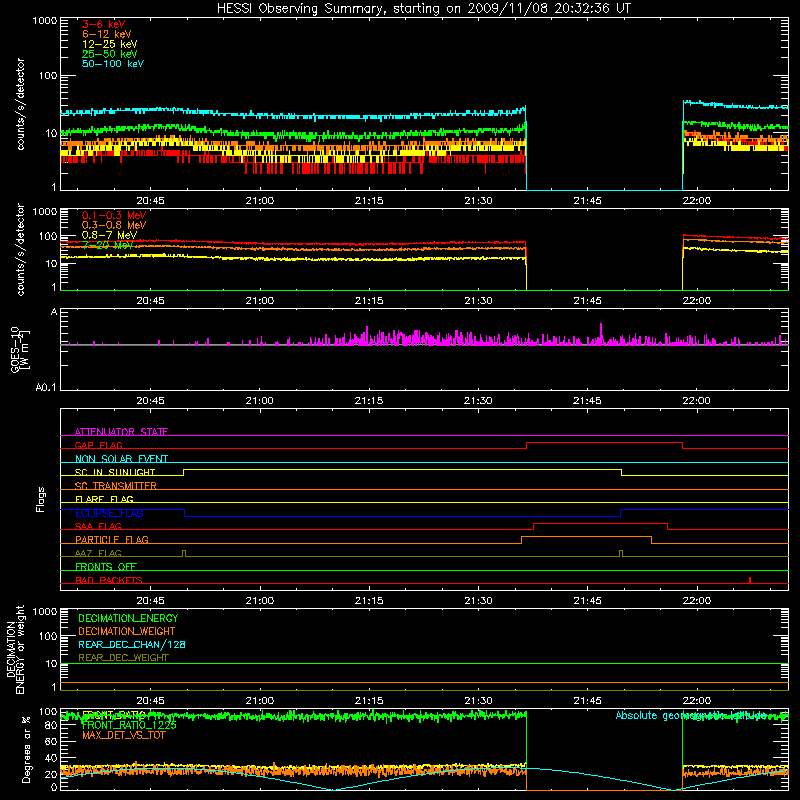Viewport: 800px width, 800px height.
Task: Click the red BAD_PACKETS spike near 22:07
Action: tap(749, 580)
